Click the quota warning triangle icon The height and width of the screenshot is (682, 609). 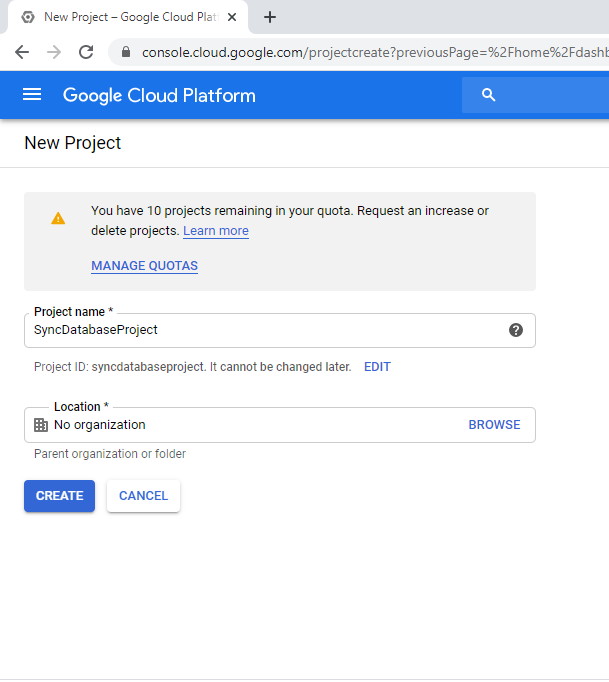pos(58,218)
